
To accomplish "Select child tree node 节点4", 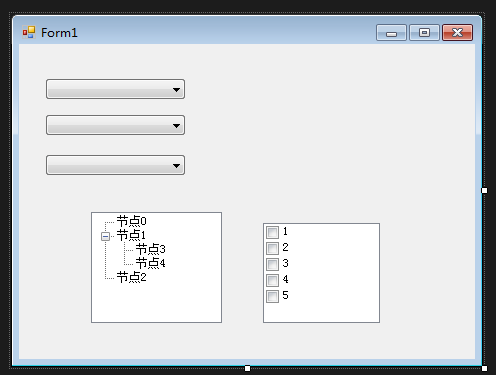I will tap(150, 263).
